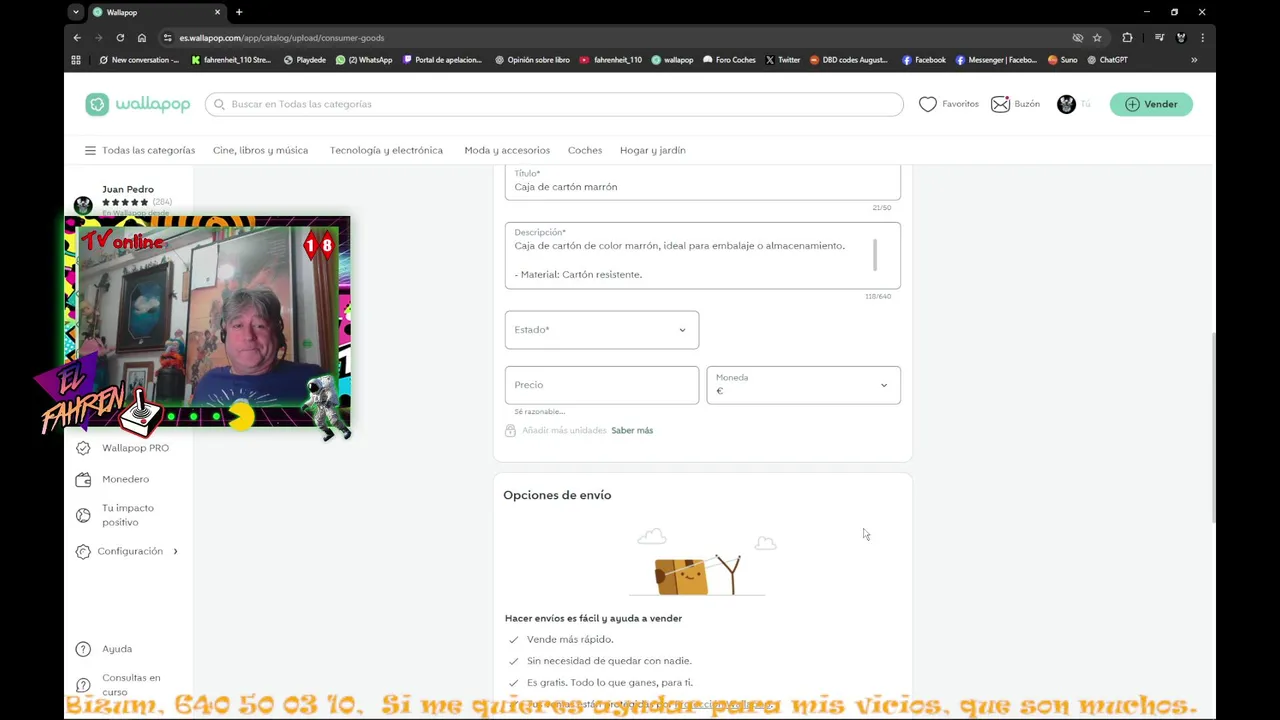Click browser Back arrow
1280x720 pixels.
[77, 38]
